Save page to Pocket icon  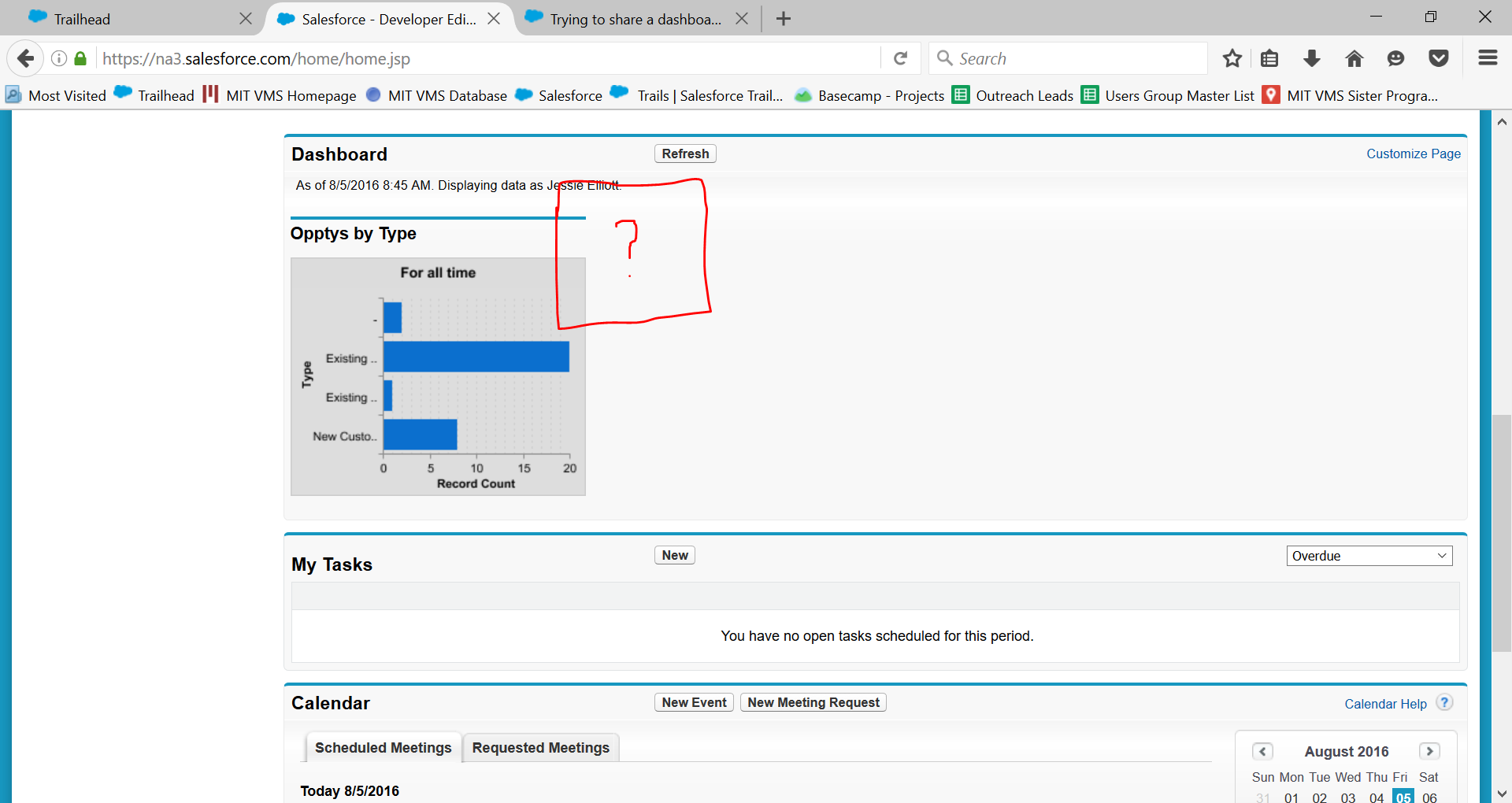(x=1439, y=58)
